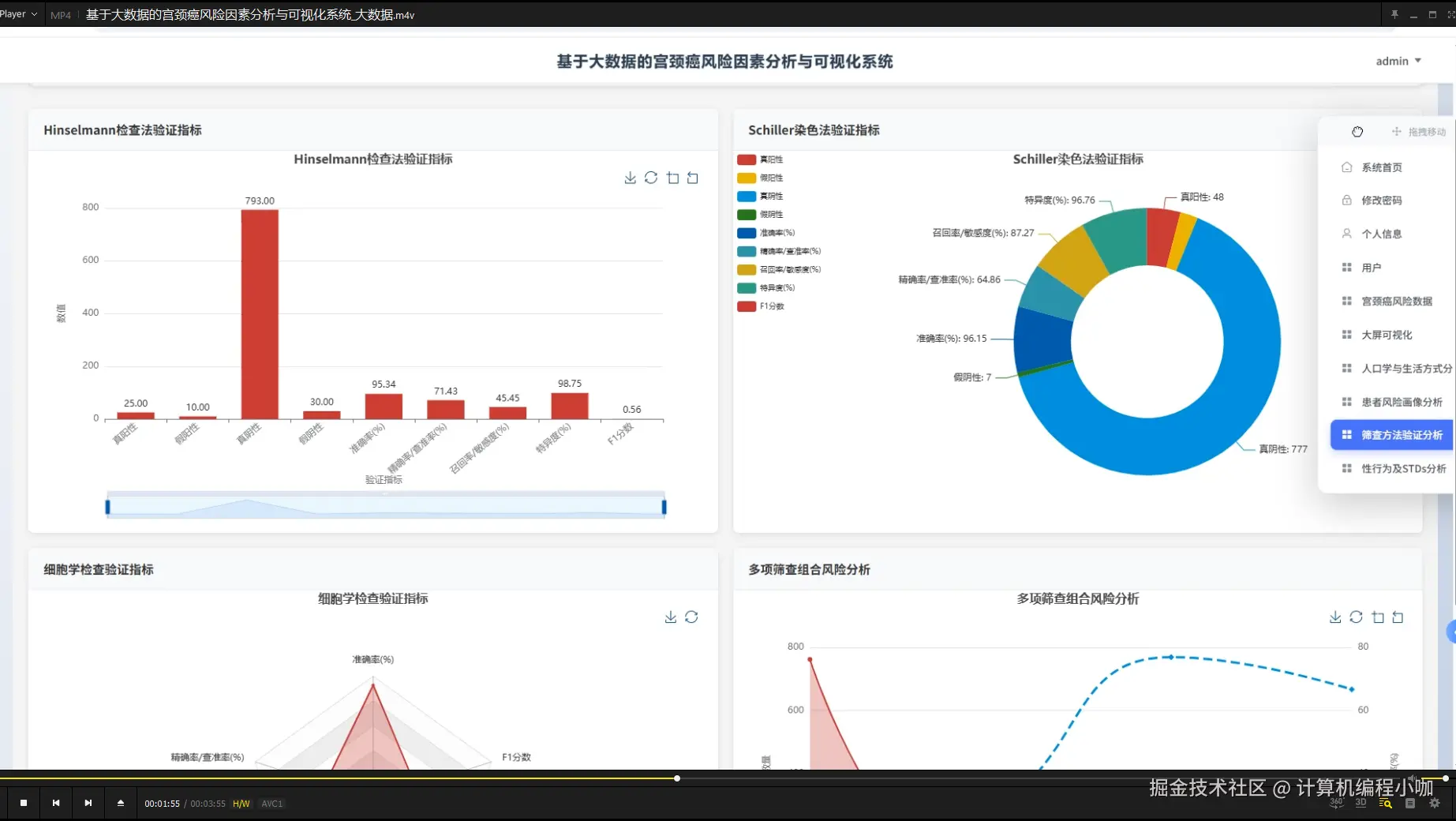The image size is (1456, 821).
Task: Download the Hinselmann bar chart as image
Action: [x=630, y=178]
